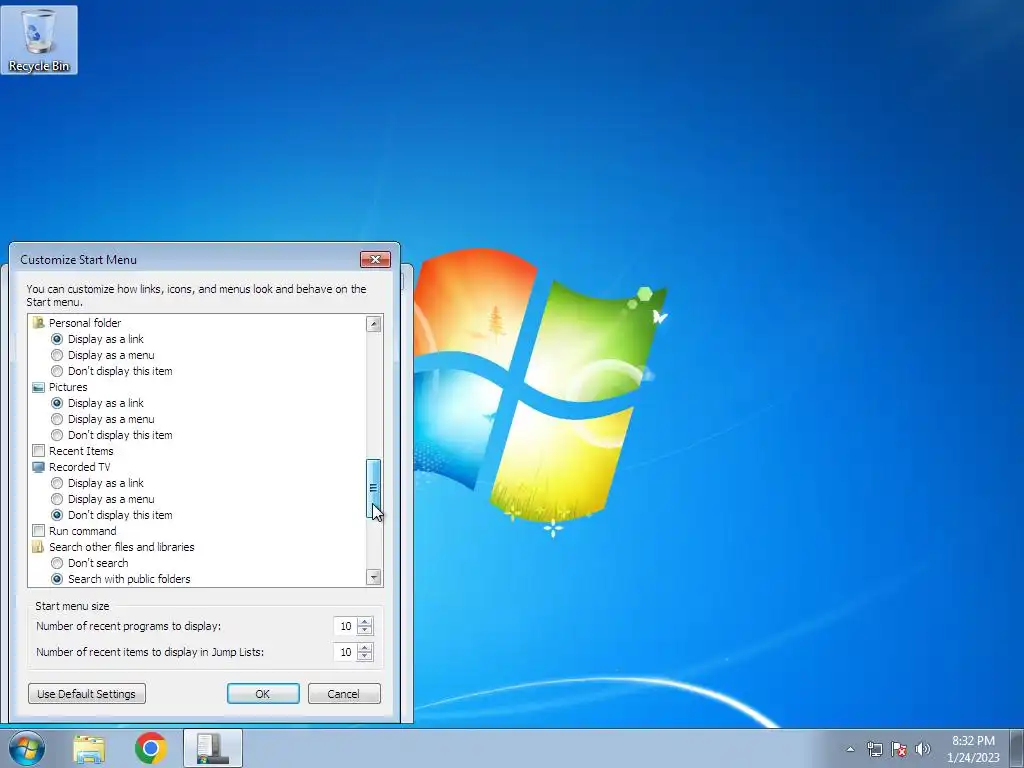1024x768 pixels.
Task: Open the network tray icon
Action: coord(874,749)
